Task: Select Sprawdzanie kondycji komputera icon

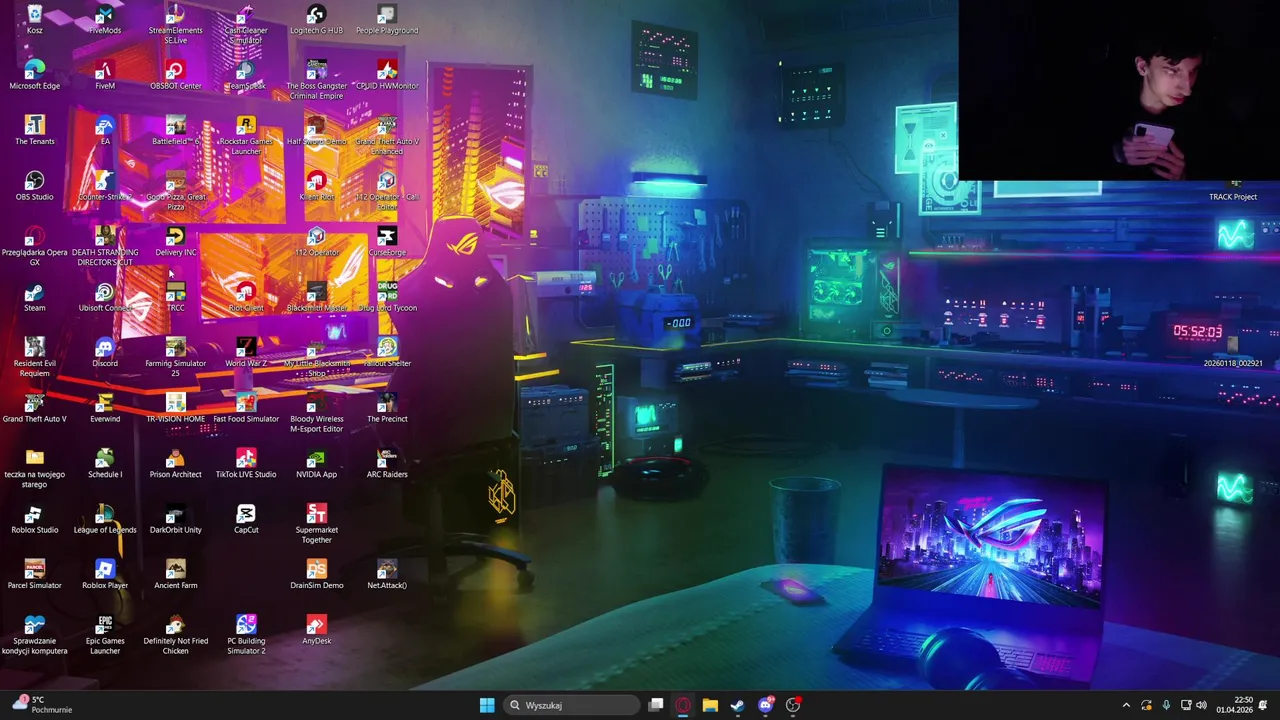Action: [x=35, y=635]
